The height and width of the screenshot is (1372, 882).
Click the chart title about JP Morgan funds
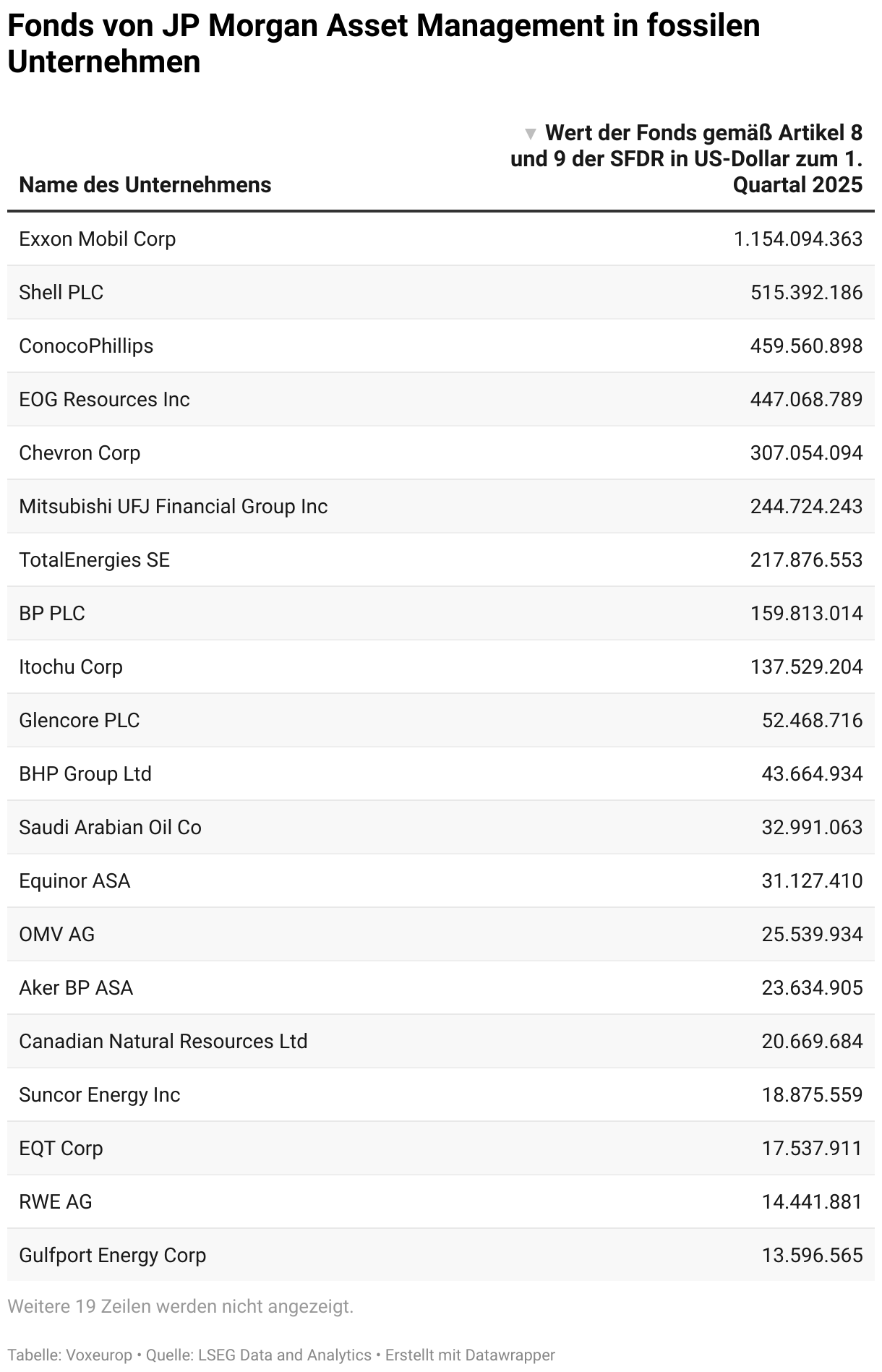(383, 43)
